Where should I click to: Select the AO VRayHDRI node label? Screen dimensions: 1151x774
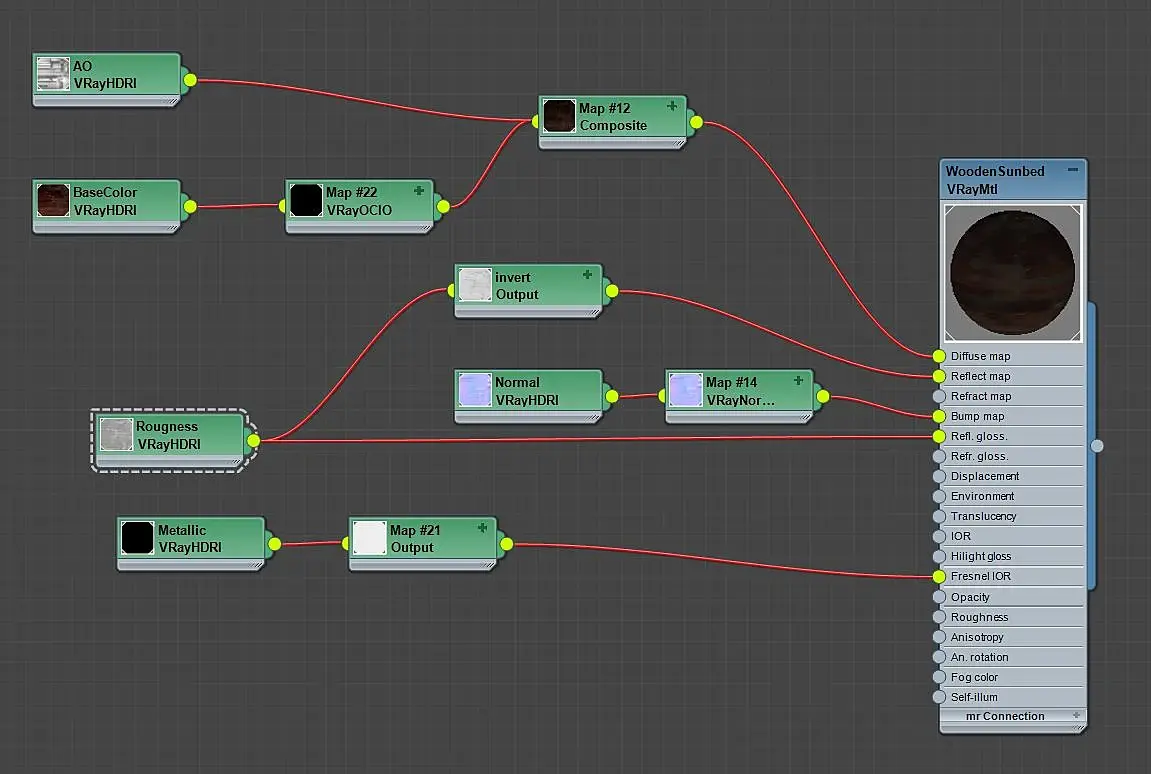[x=104, y=75]
